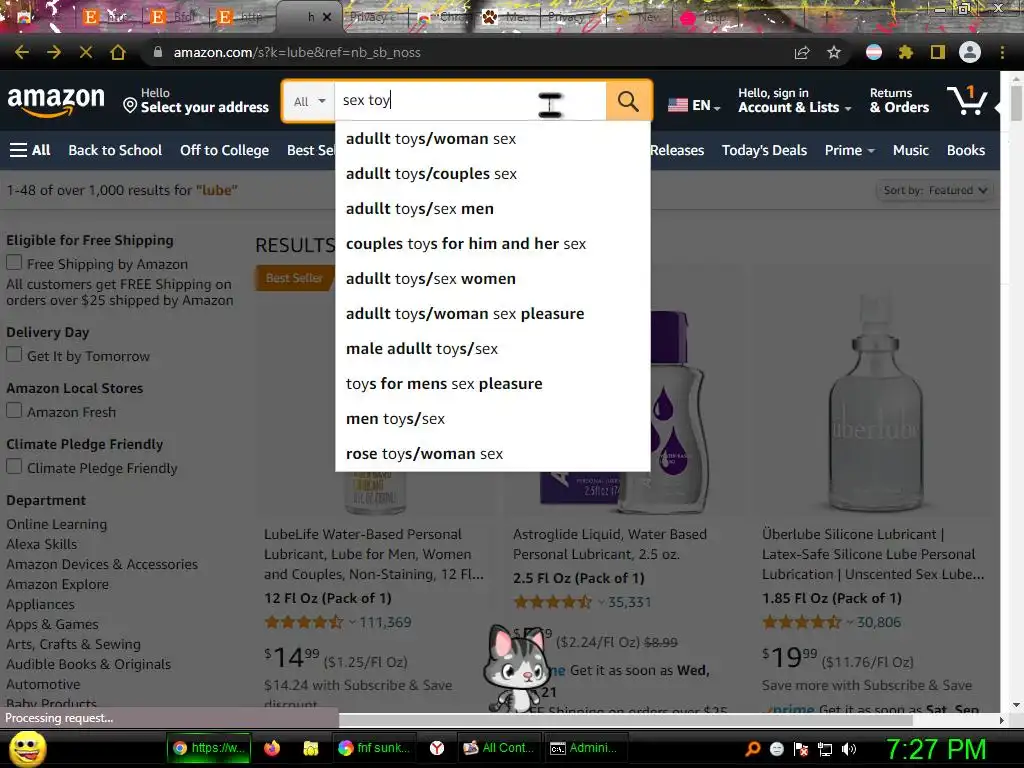Screen dimensions: 1024x768
Task: Click the horizontal scrollbar right arrow
Action: [x=1001, y=720]
